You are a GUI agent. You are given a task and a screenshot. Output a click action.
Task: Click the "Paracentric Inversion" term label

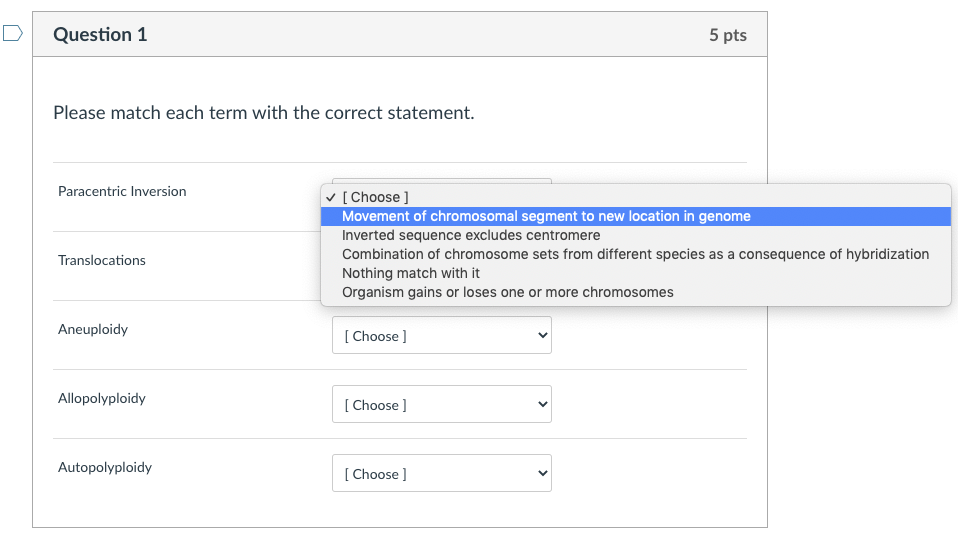coord(122,191)
